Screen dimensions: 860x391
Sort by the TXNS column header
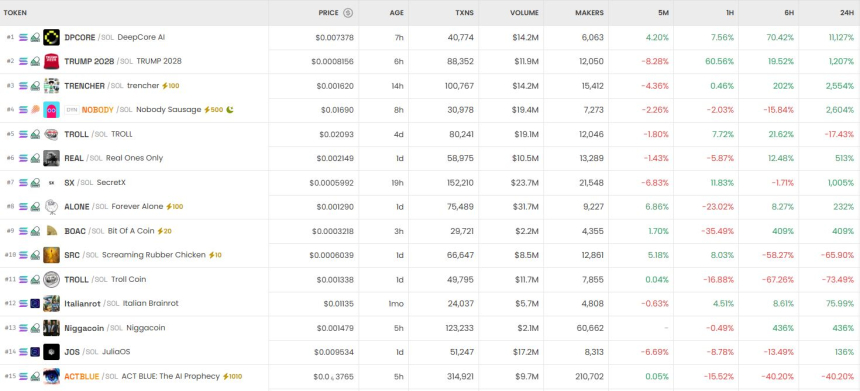(465, 13)
